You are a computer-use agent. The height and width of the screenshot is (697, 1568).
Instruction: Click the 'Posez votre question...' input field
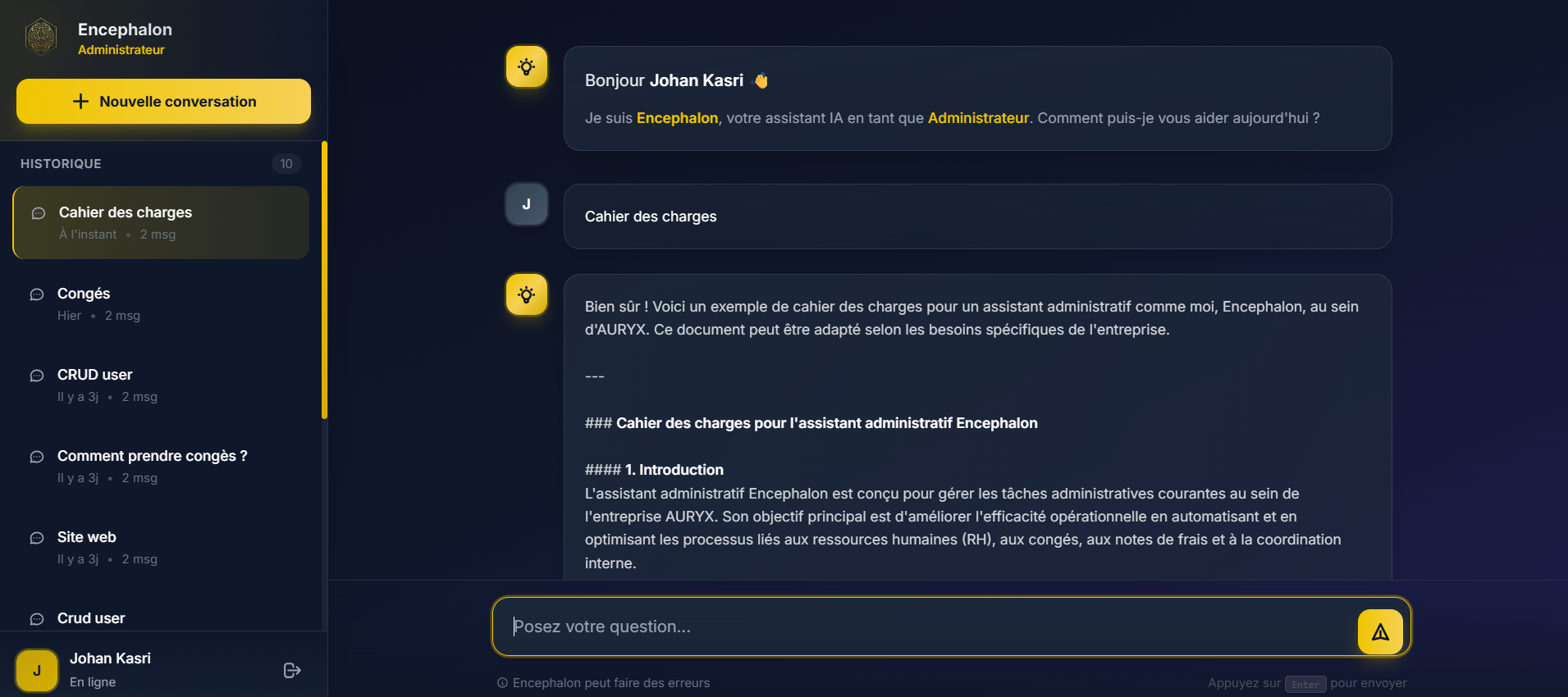903,626
